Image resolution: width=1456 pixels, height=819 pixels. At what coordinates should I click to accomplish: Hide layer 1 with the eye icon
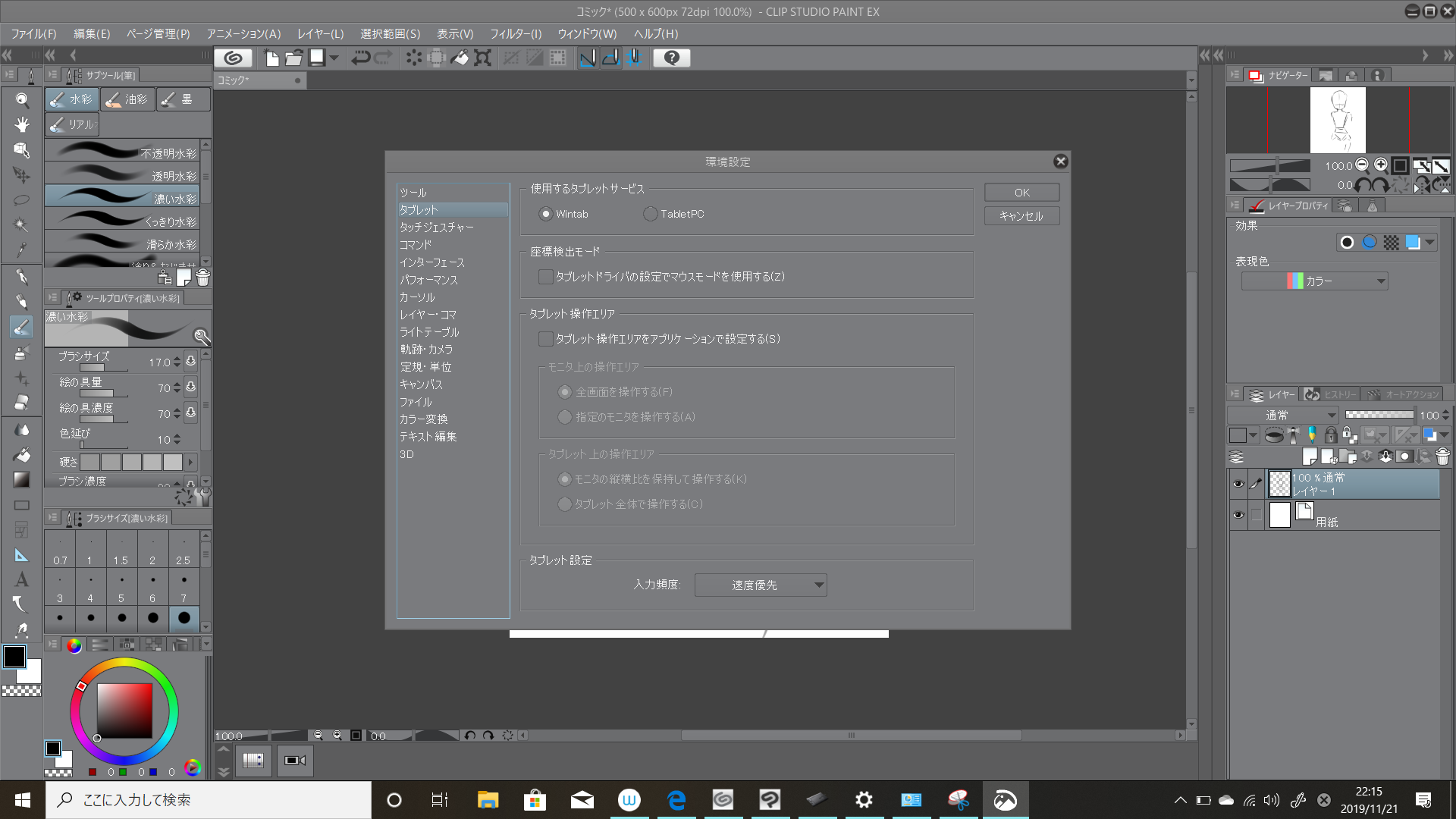point(1238,484)
